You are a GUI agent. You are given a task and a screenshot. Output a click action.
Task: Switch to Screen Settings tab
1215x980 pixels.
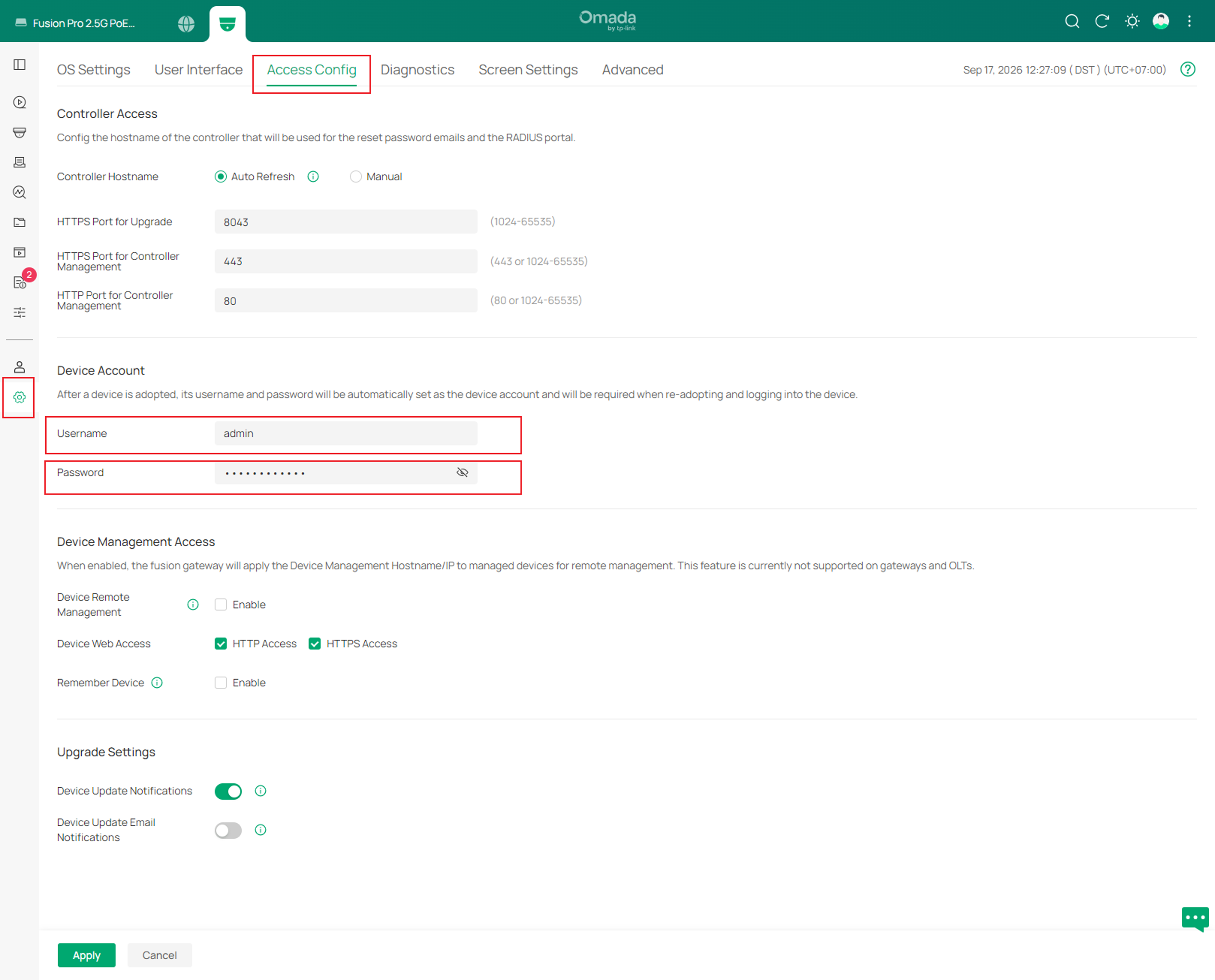[528, 70]
